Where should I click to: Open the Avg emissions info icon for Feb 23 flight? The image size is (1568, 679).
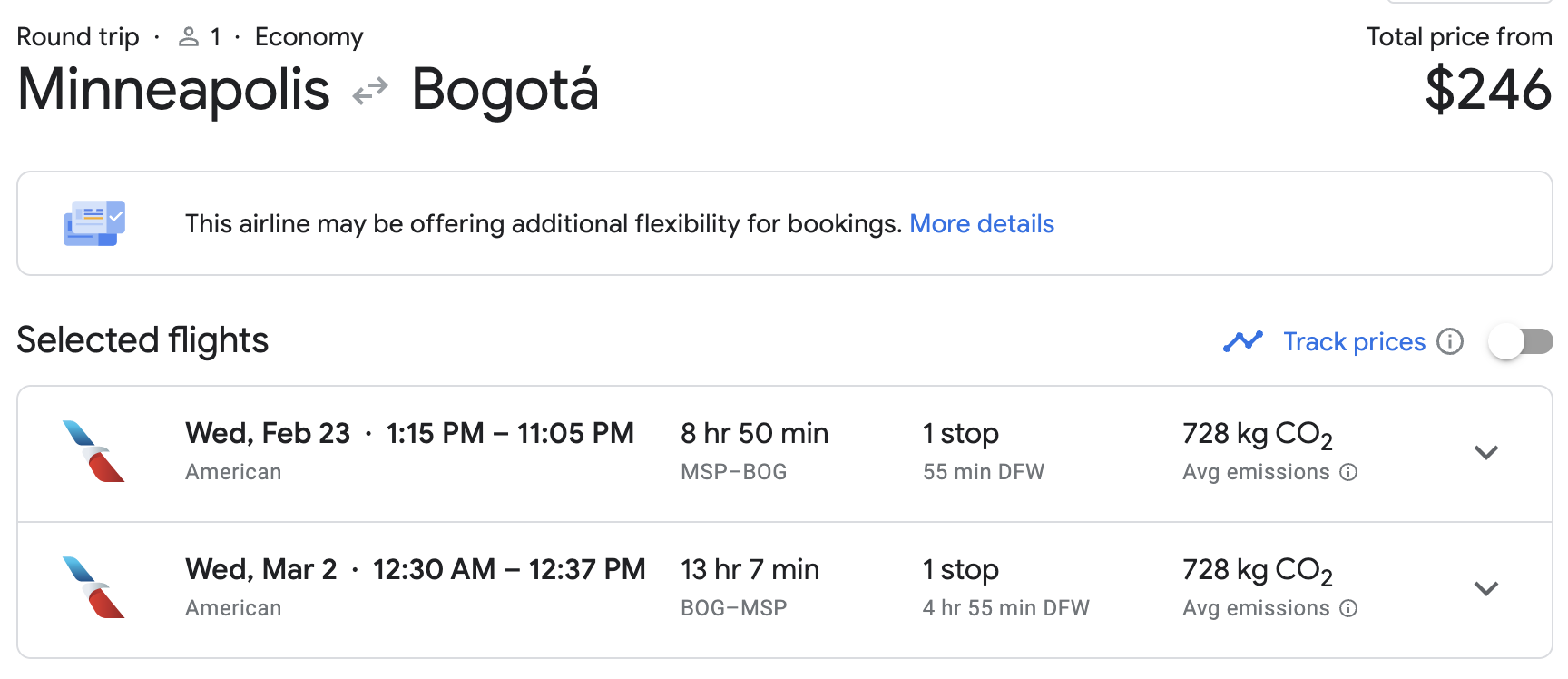1349,472
